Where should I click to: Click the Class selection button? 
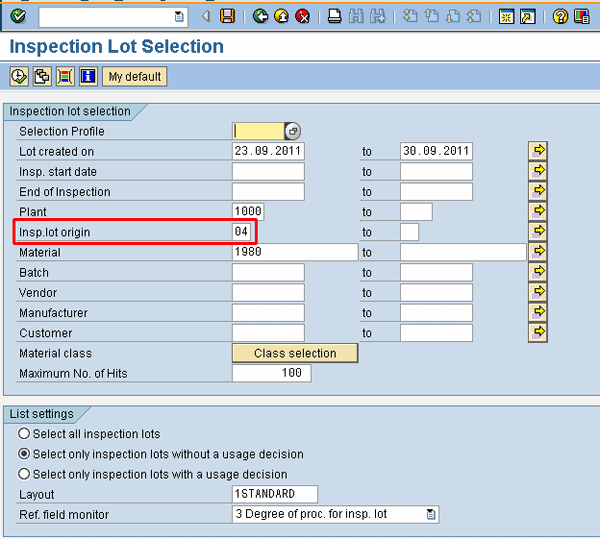tap(295, 353)
